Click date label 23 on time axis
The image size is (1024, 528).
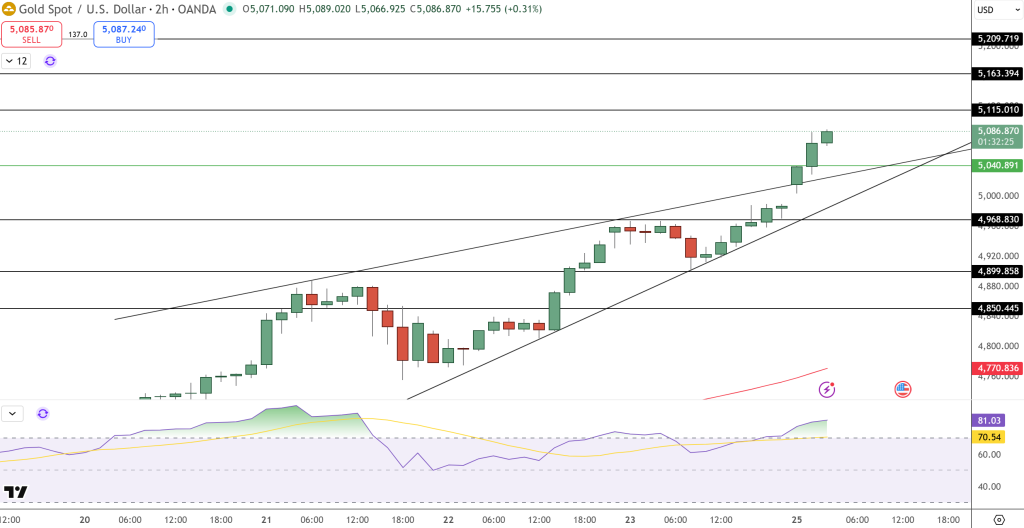[630, 520]
